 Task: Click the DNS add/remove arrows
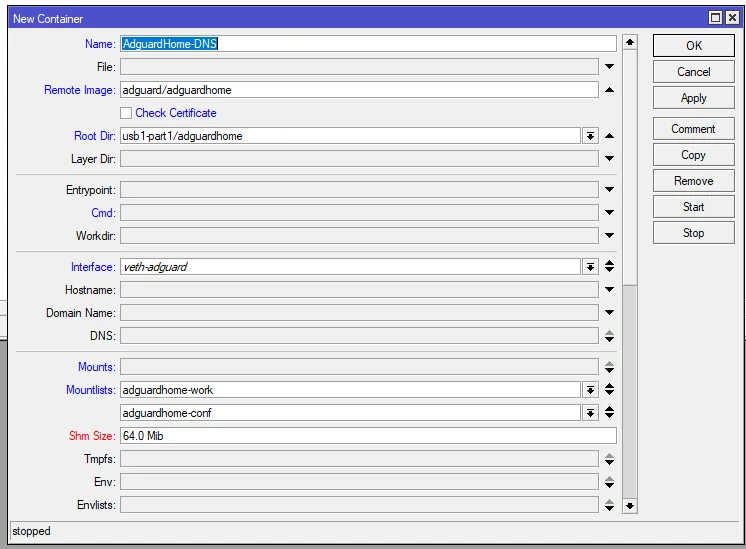[x=609, y=336]
